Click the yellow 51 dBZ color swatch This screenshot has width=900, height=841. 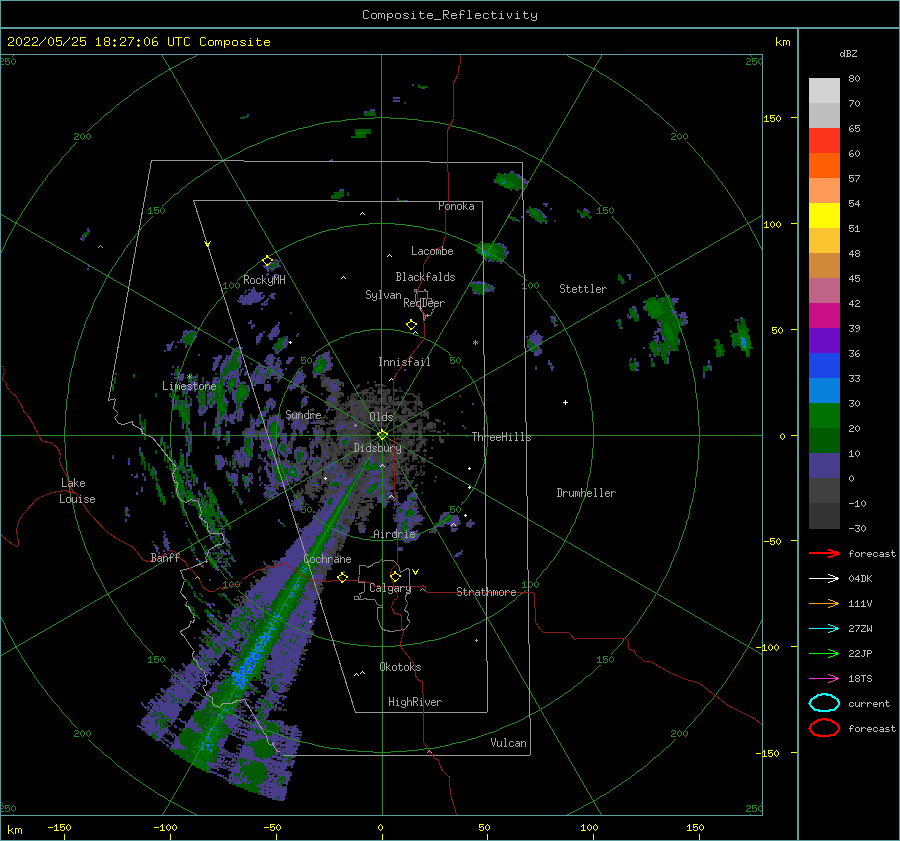coord(824,215)
